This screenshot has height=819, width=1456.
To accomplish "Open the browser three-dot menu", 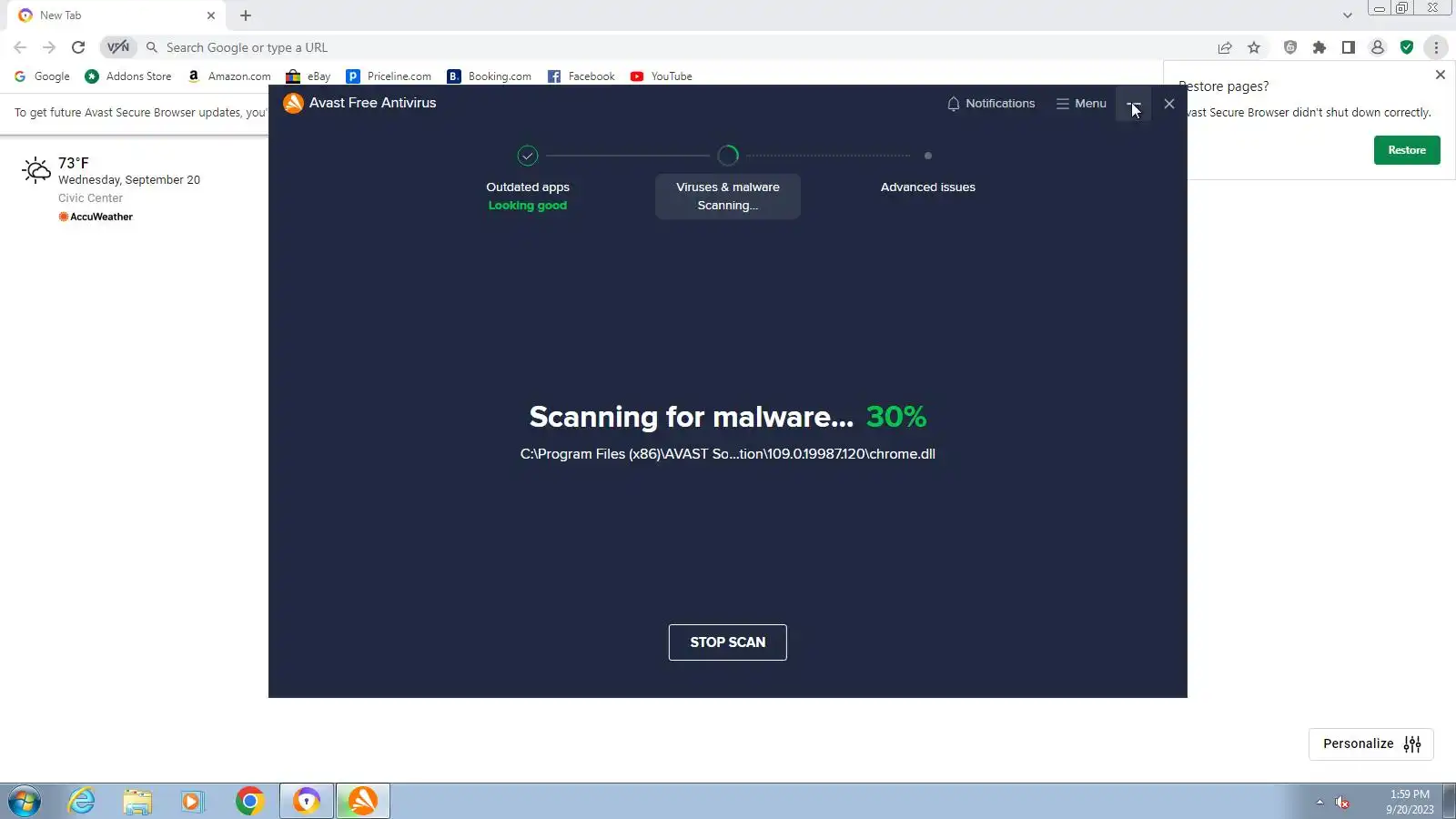I will click(x=1436, y=47).
